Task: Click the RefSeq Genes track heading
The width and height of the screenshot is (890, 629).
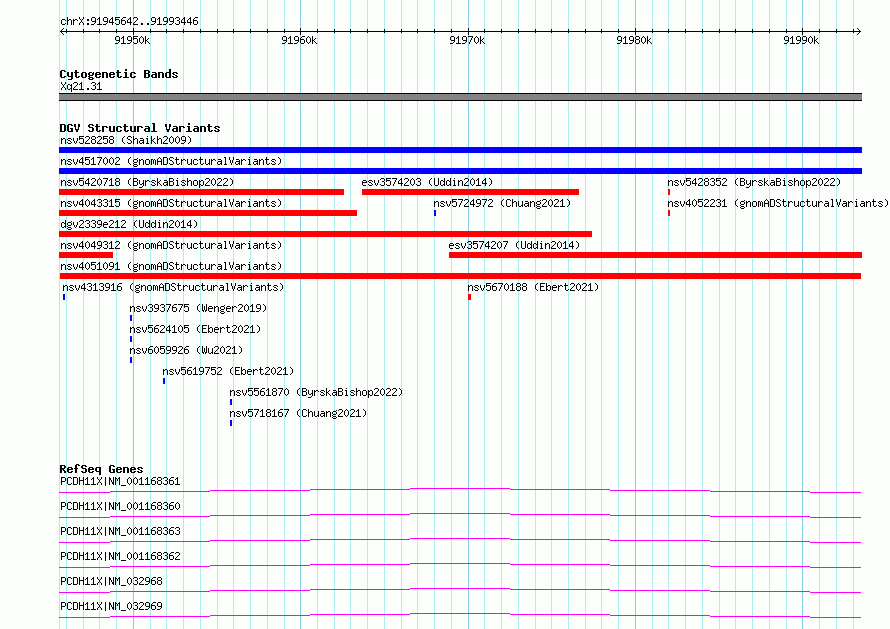Action: tap(101, 469)
